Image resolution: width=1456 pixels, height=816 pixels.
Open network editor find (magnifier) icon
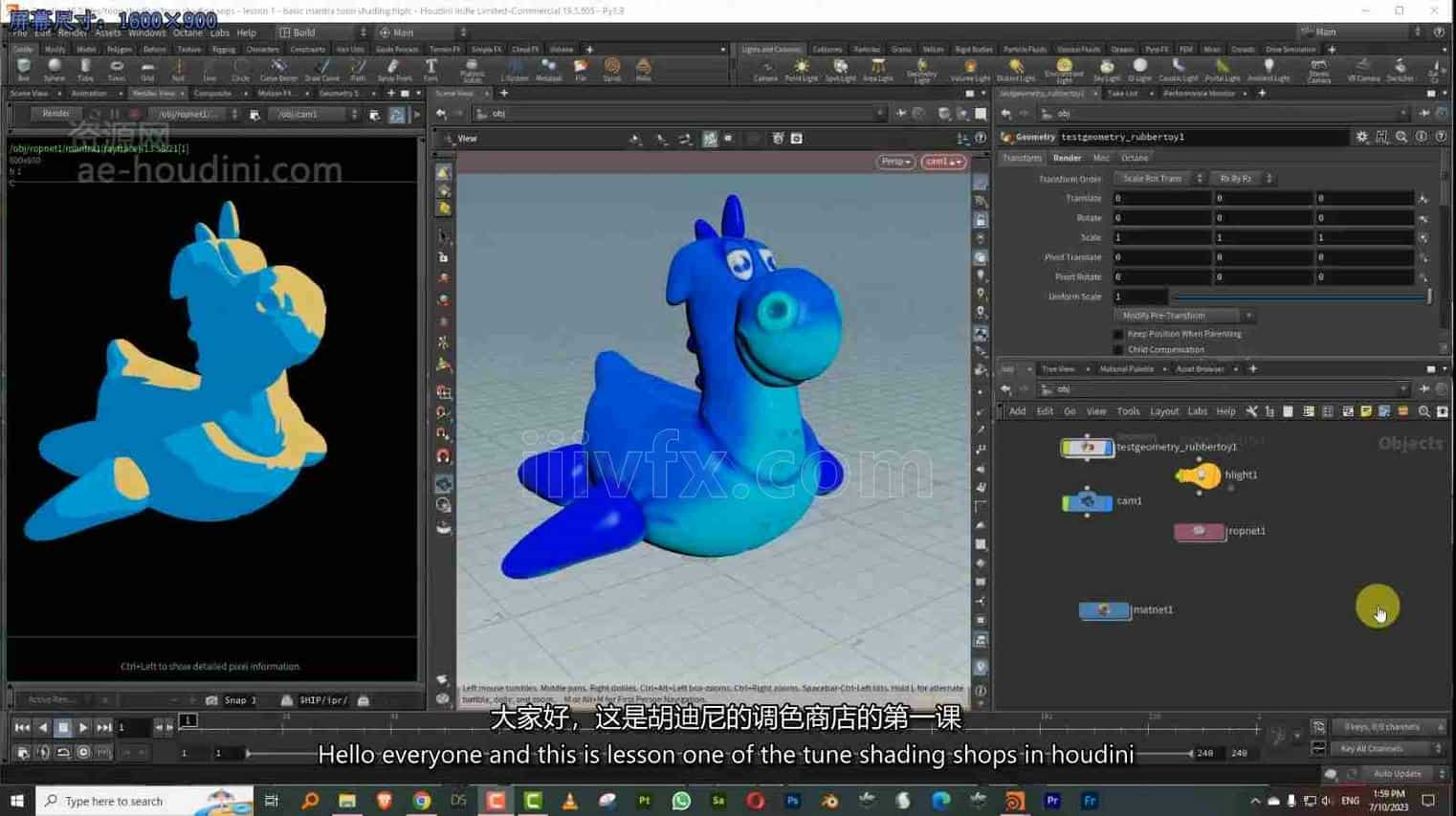[x=1423, y=411]
